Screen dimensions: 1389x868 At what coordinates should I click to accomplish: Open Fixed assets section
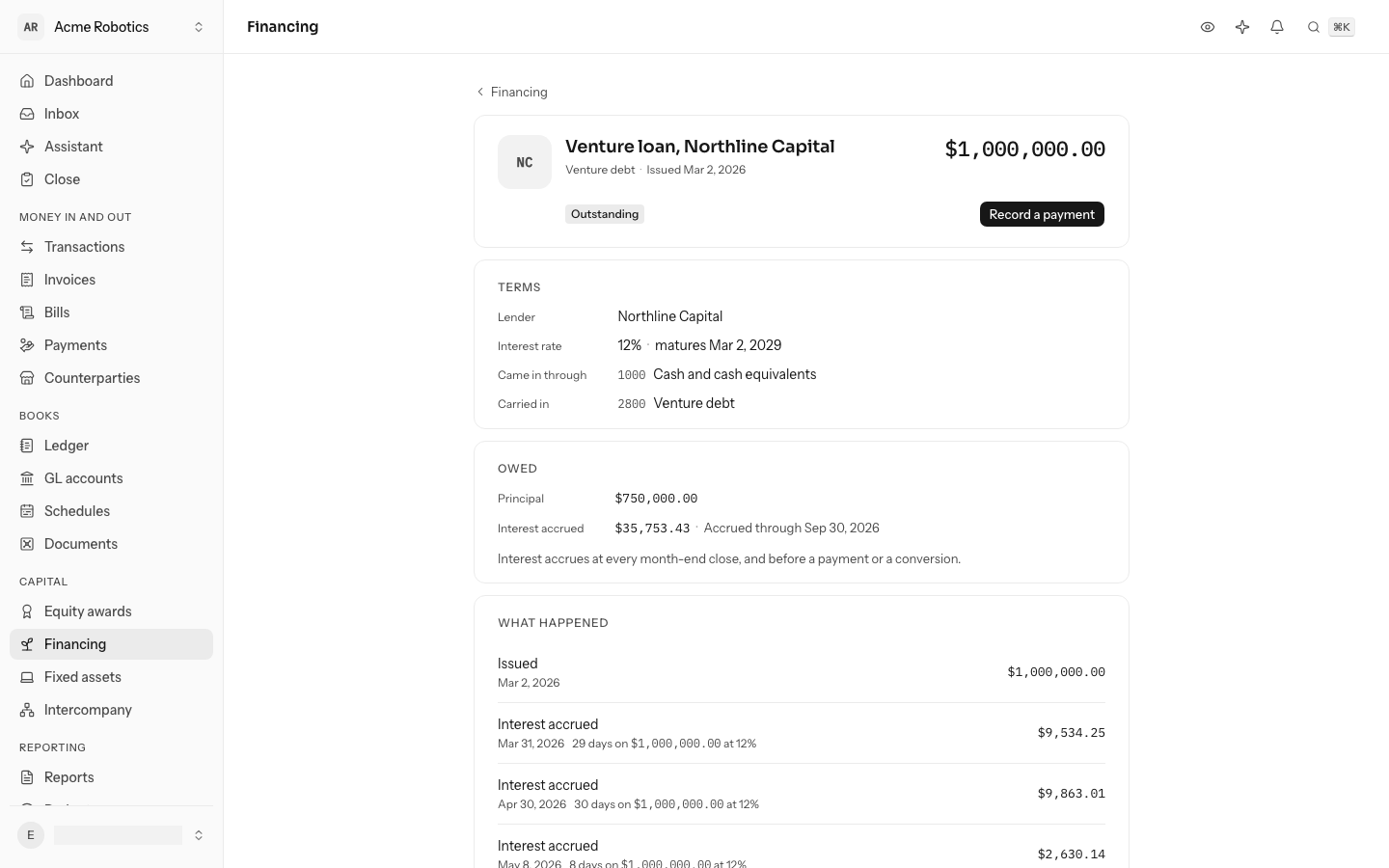(x=111, y=677)
